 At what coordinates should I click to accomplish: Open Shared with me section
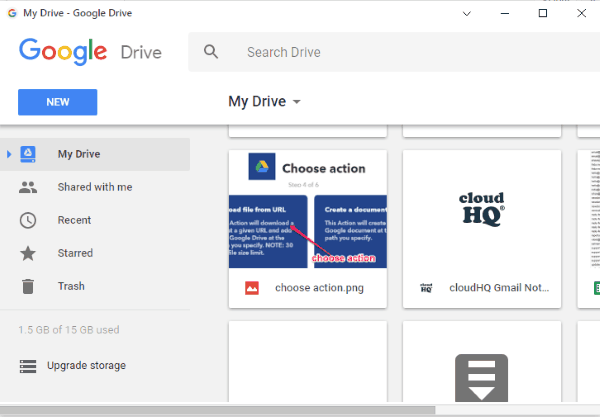[94, 187]
